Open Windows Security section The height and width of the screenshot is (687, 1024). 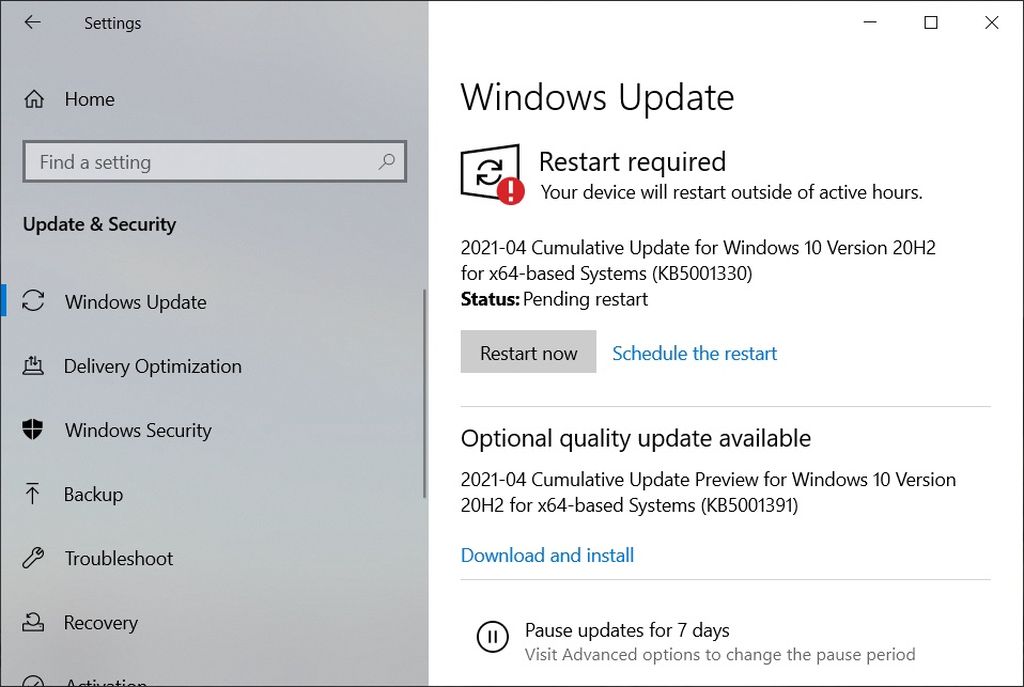[x=138, y=430]
